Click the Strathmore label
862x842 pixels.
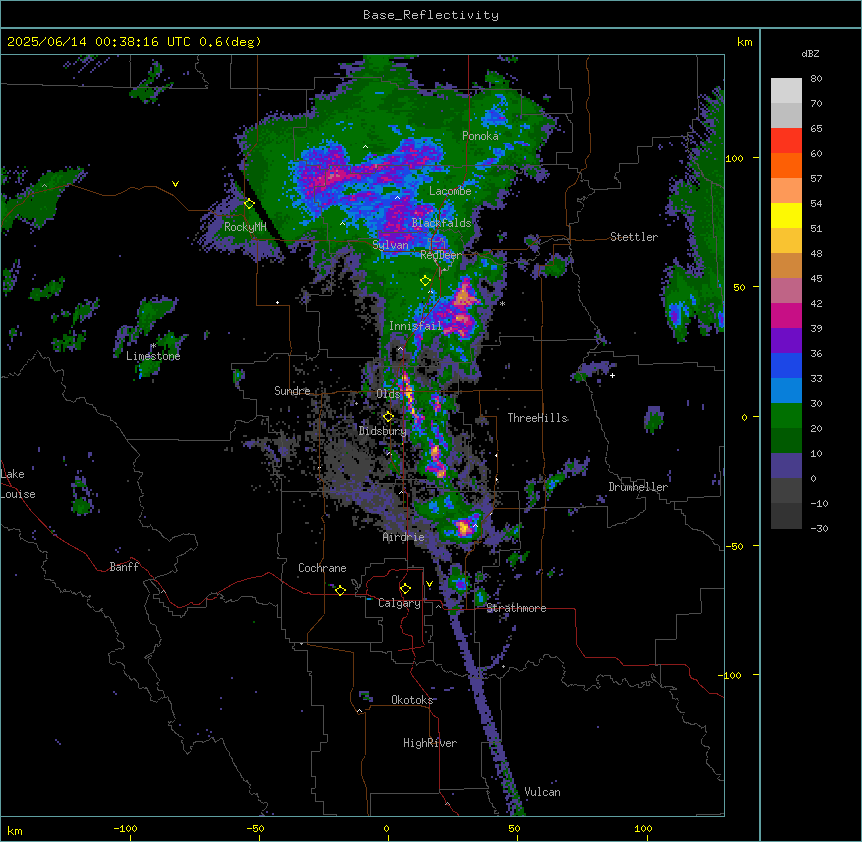[516, 608]
